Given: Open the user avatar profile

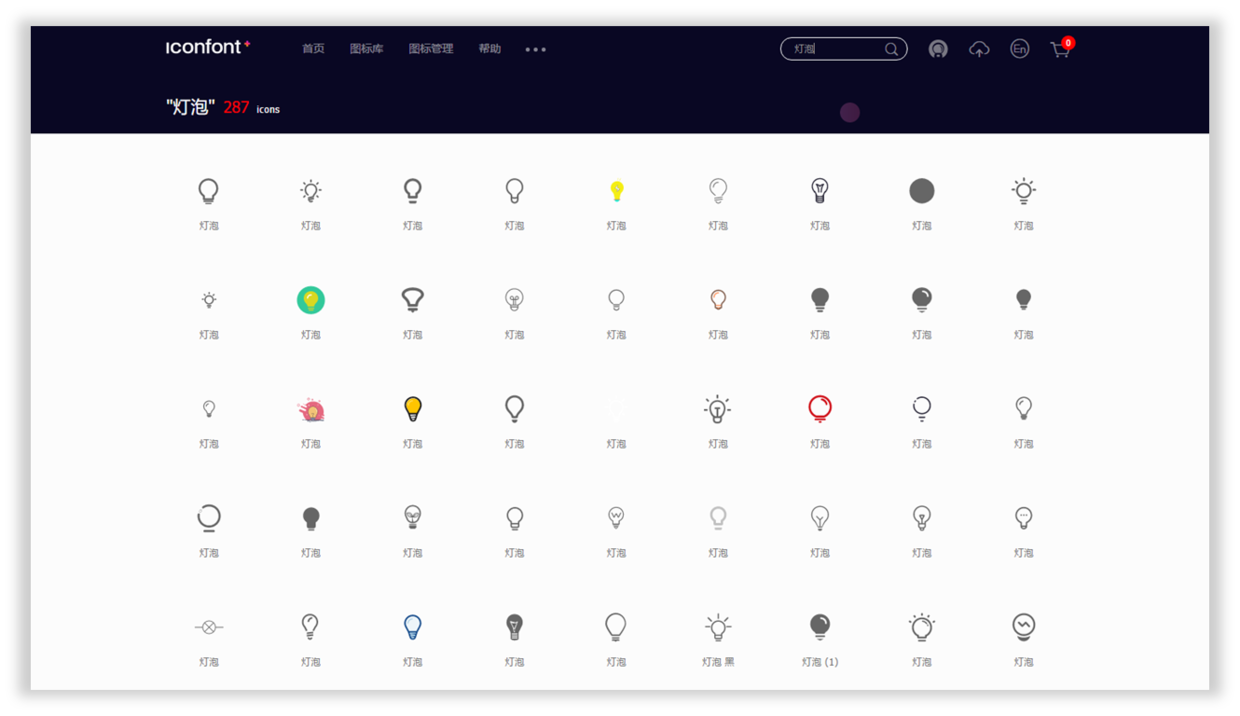Looking at the screenshot, I should 938,48.
